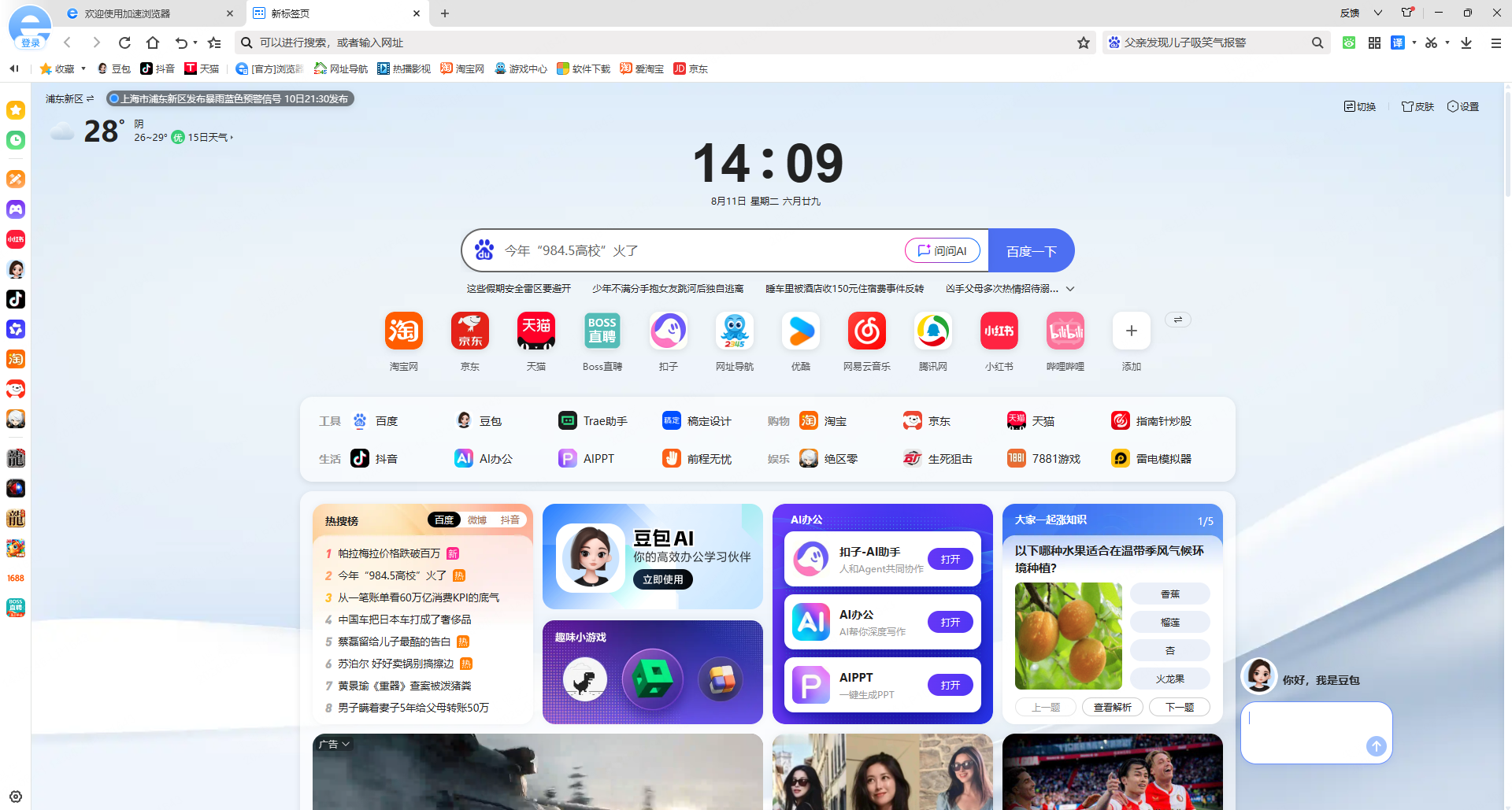Image resolution: width=1512 pixels, height=810 pixels.
Task: Choose 榴莲 as the quiz answer
Action: [x=1170, y=623]
